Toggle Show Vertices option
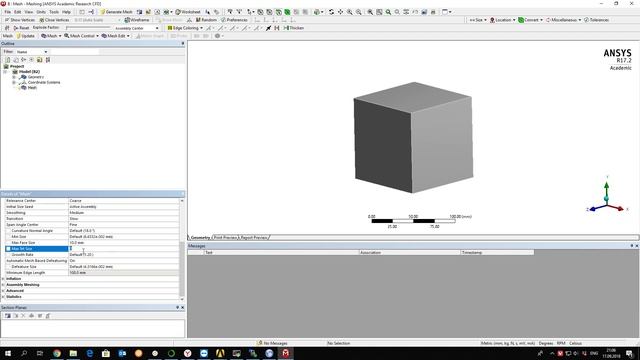This screenshot has height=360, width=640. click(x=20, y=20)
